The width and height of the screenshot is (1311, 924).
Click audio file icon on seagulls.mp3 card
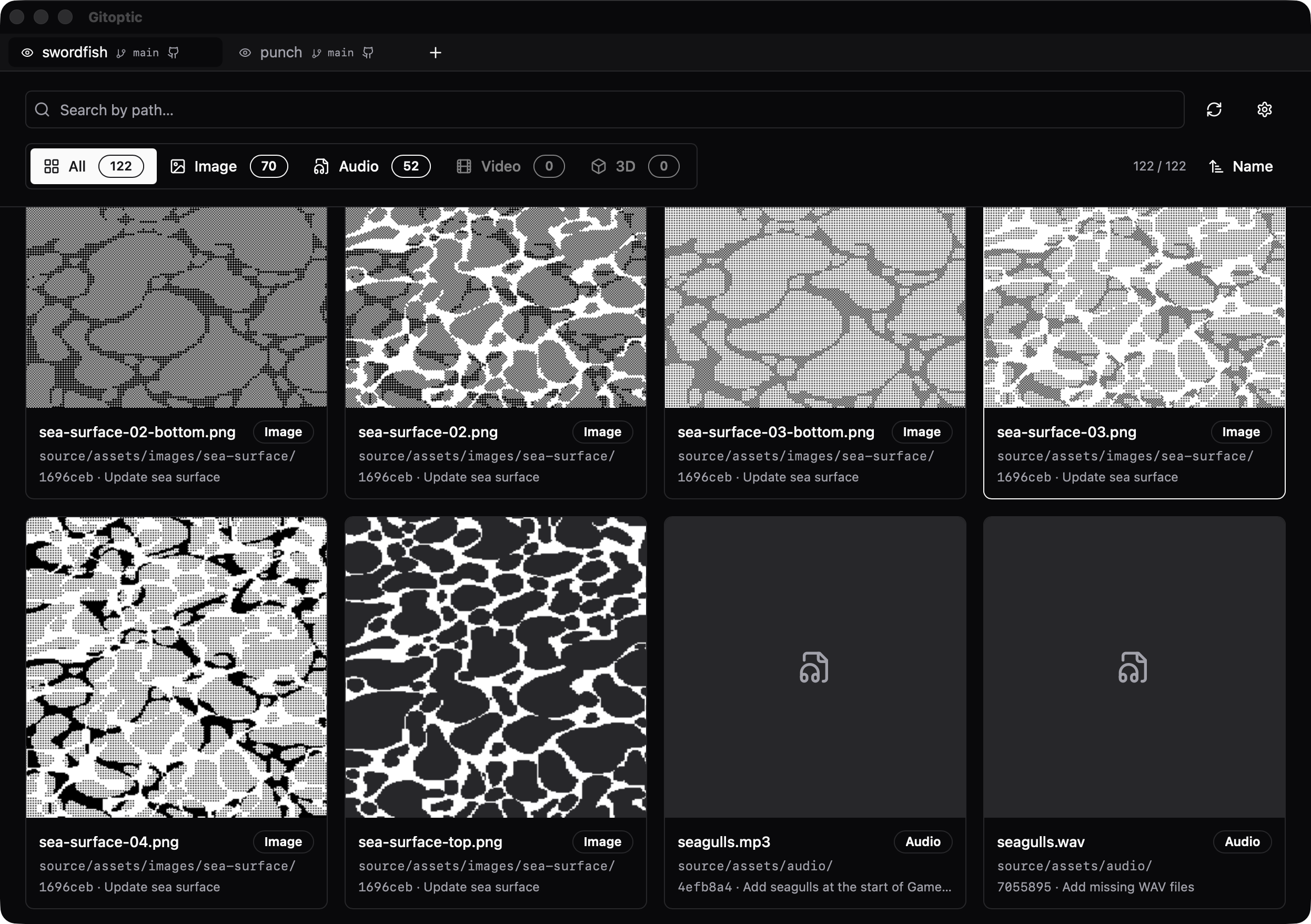tap(814, 667)
